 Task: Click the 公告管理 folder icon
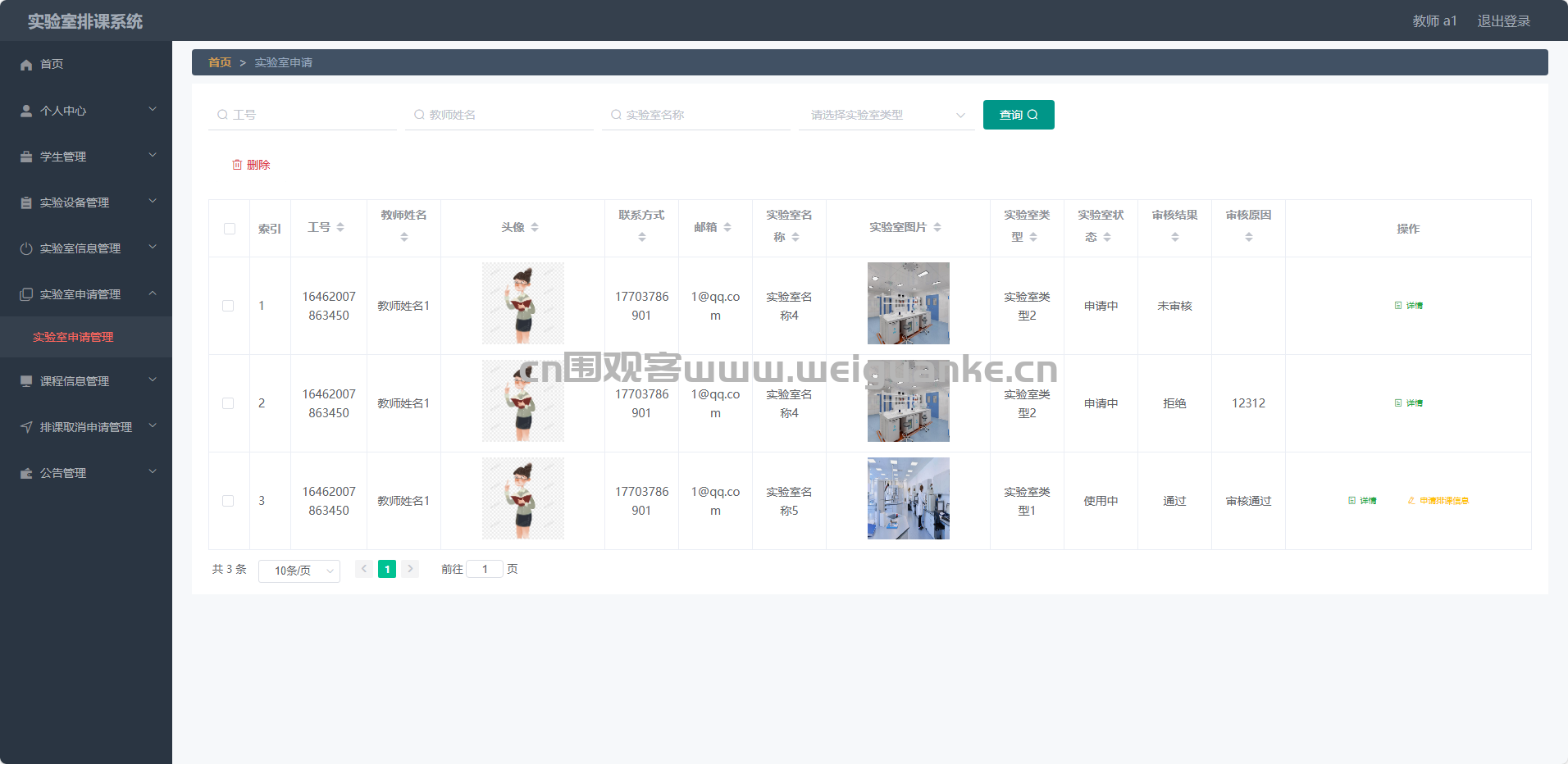[x=26, y=473]
